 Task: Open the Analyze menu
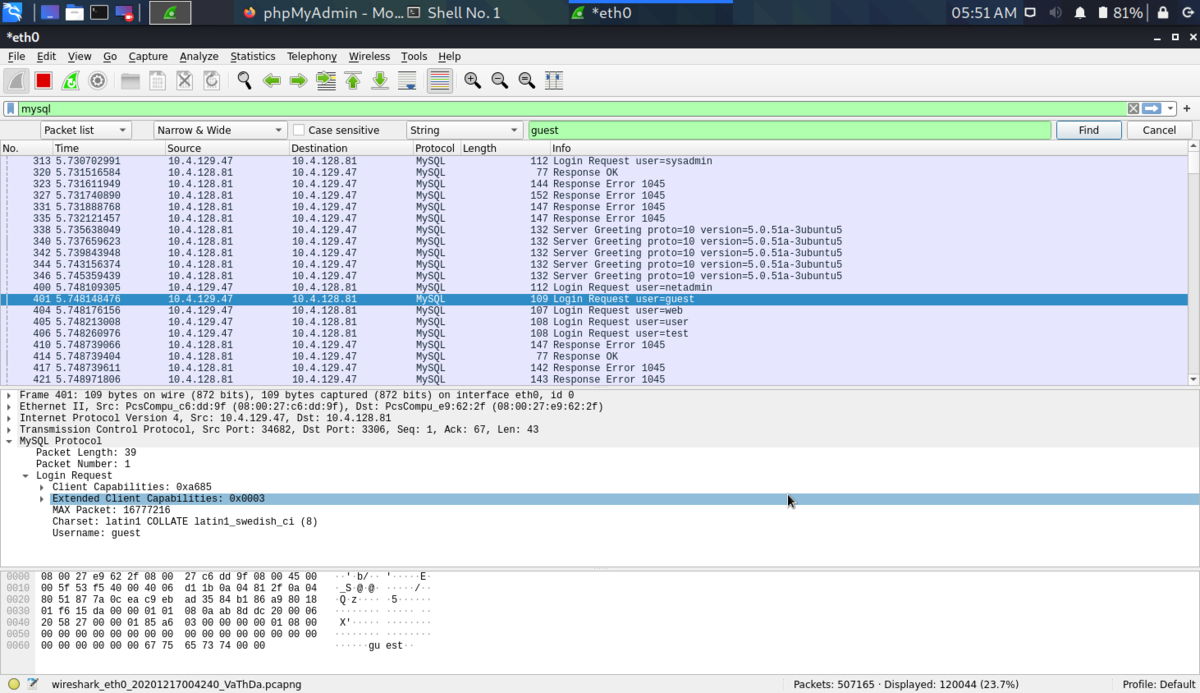point(199,57)
